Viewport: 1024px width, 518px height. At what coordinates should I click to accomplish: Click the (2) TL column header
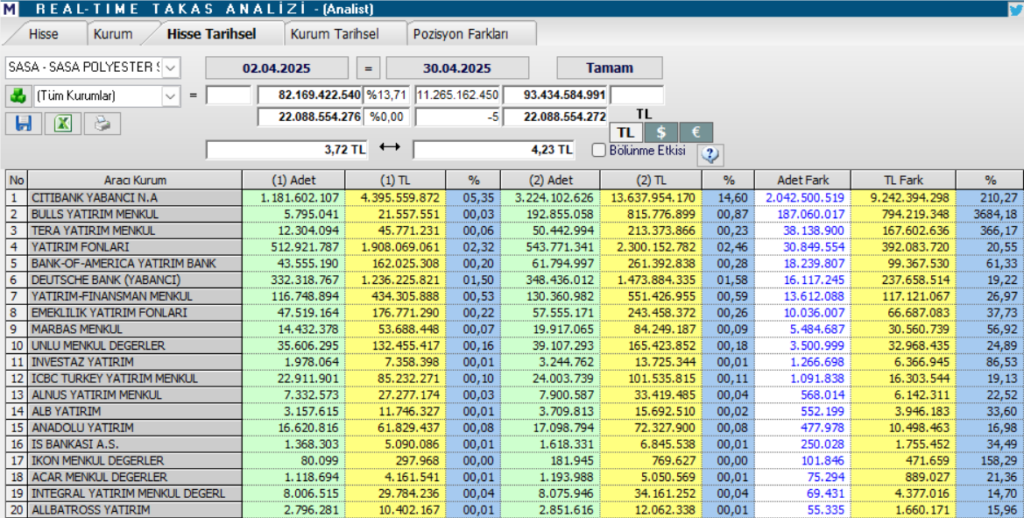(x=650, y=180)
